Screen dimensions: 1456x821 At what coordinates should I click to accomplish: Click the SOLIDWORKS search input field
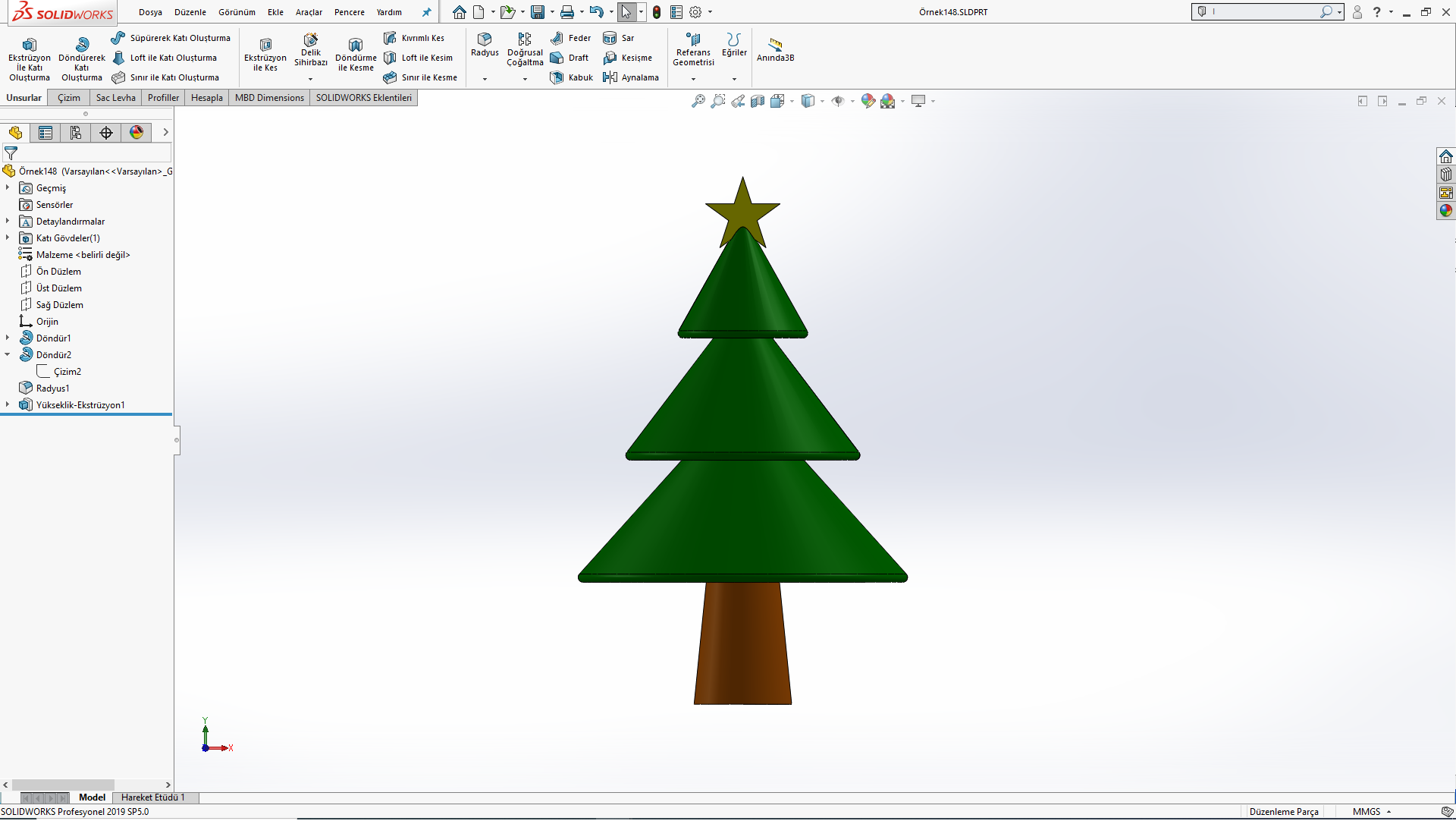(1263, 12)
